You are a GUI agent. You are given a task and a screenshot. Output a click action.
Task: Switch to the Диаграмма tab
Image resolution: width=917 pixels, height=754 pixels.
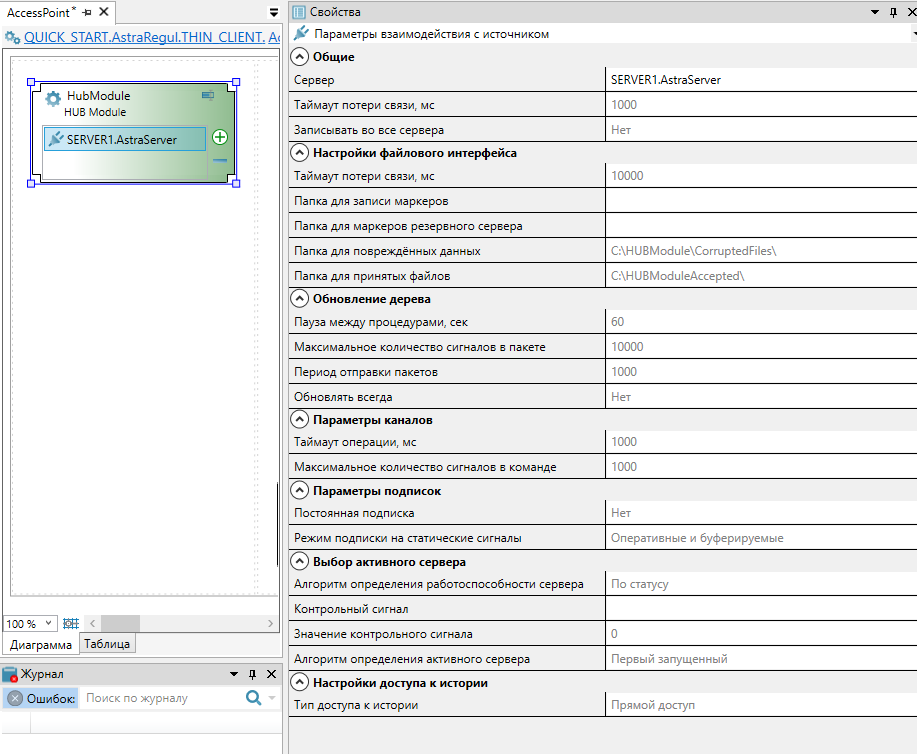(40, 645)
